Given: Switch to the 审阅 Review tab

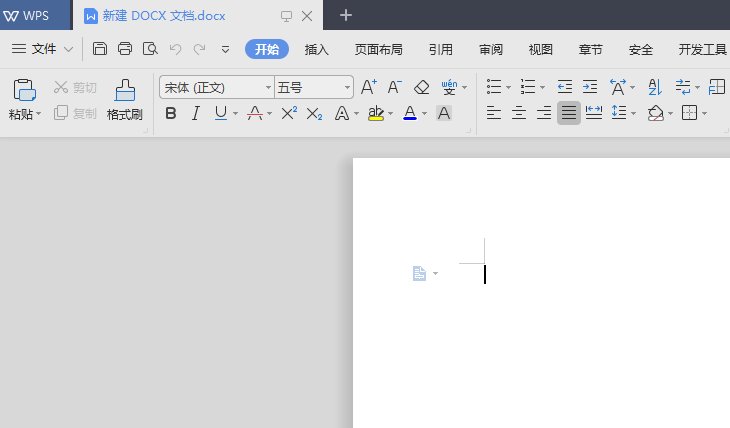Looking at the screenshot, I should [x=491, y=49].
